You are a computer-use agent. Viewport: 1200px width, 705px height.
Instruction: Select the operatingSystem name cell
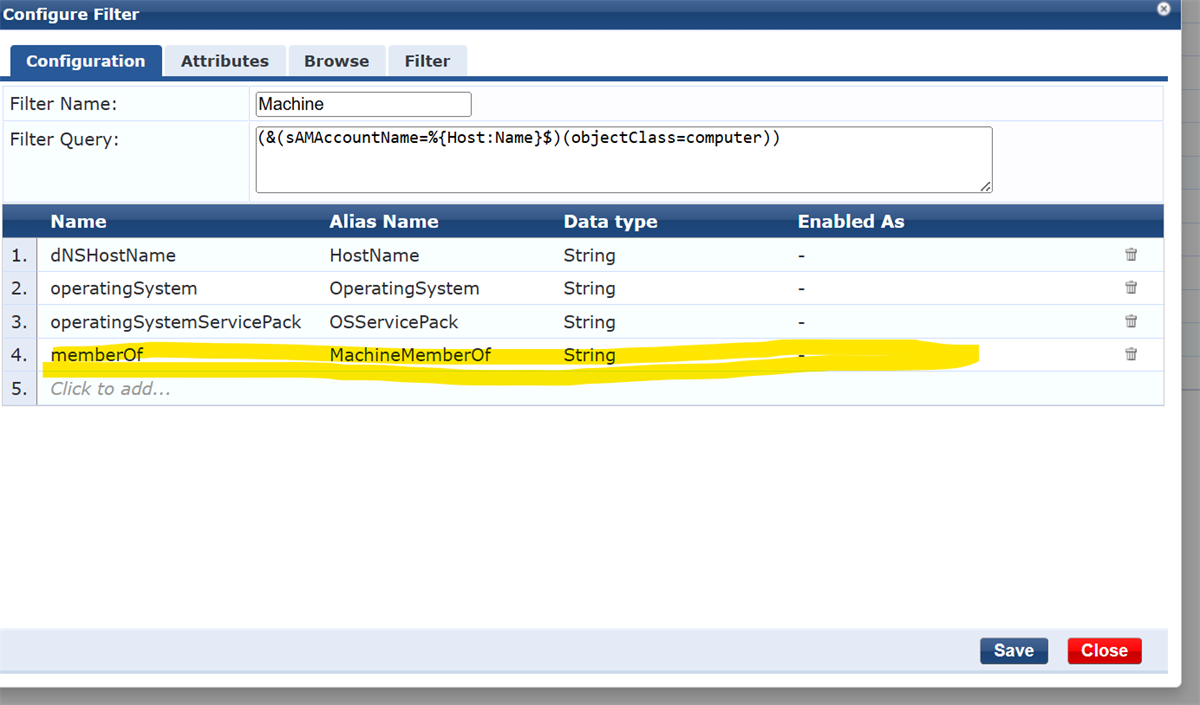pyautogui.click(x=124, y=288)
